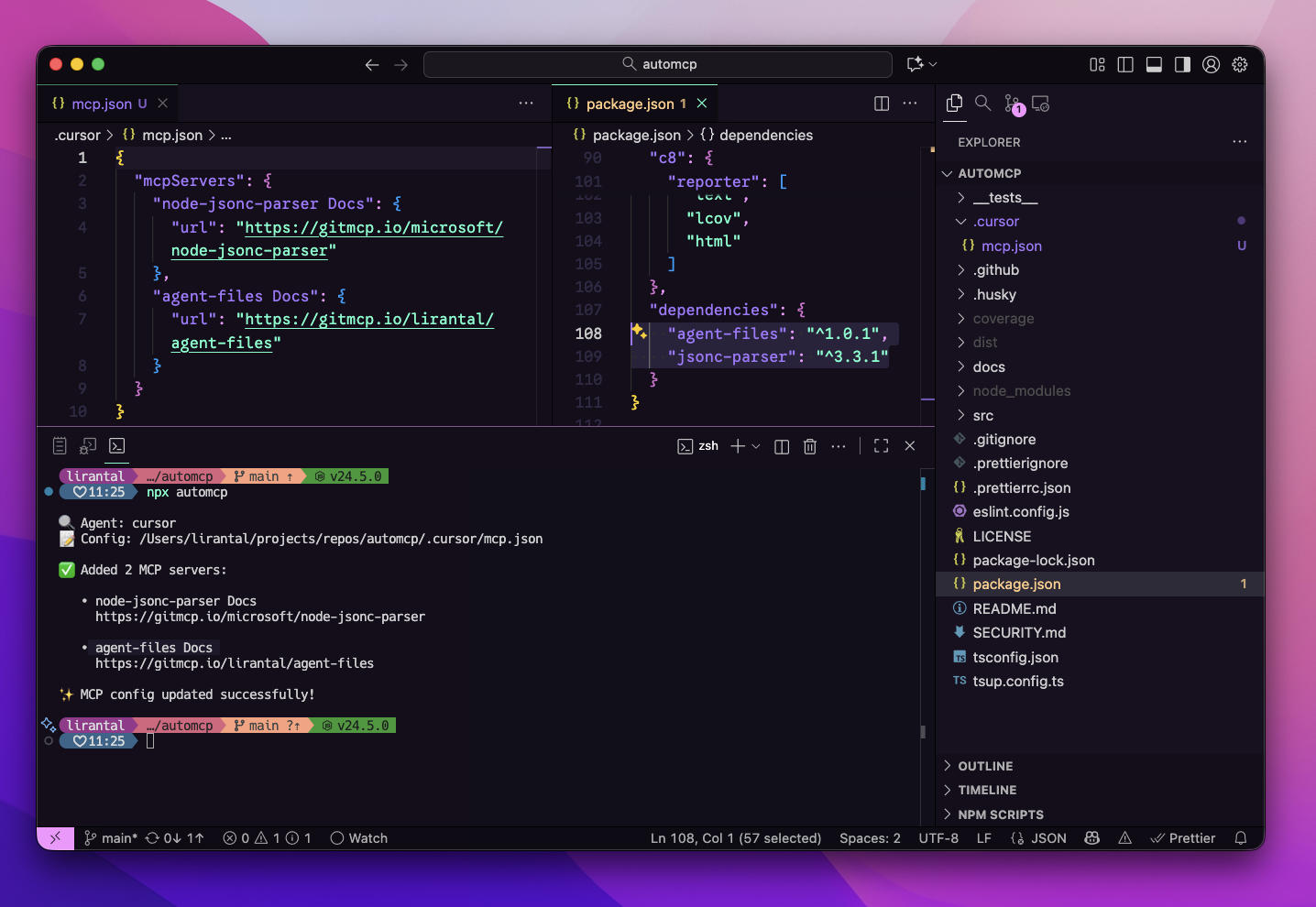
Task: Open more actions for mcp.json editor group
Action: pyautogui.click(x=526, y=104)
